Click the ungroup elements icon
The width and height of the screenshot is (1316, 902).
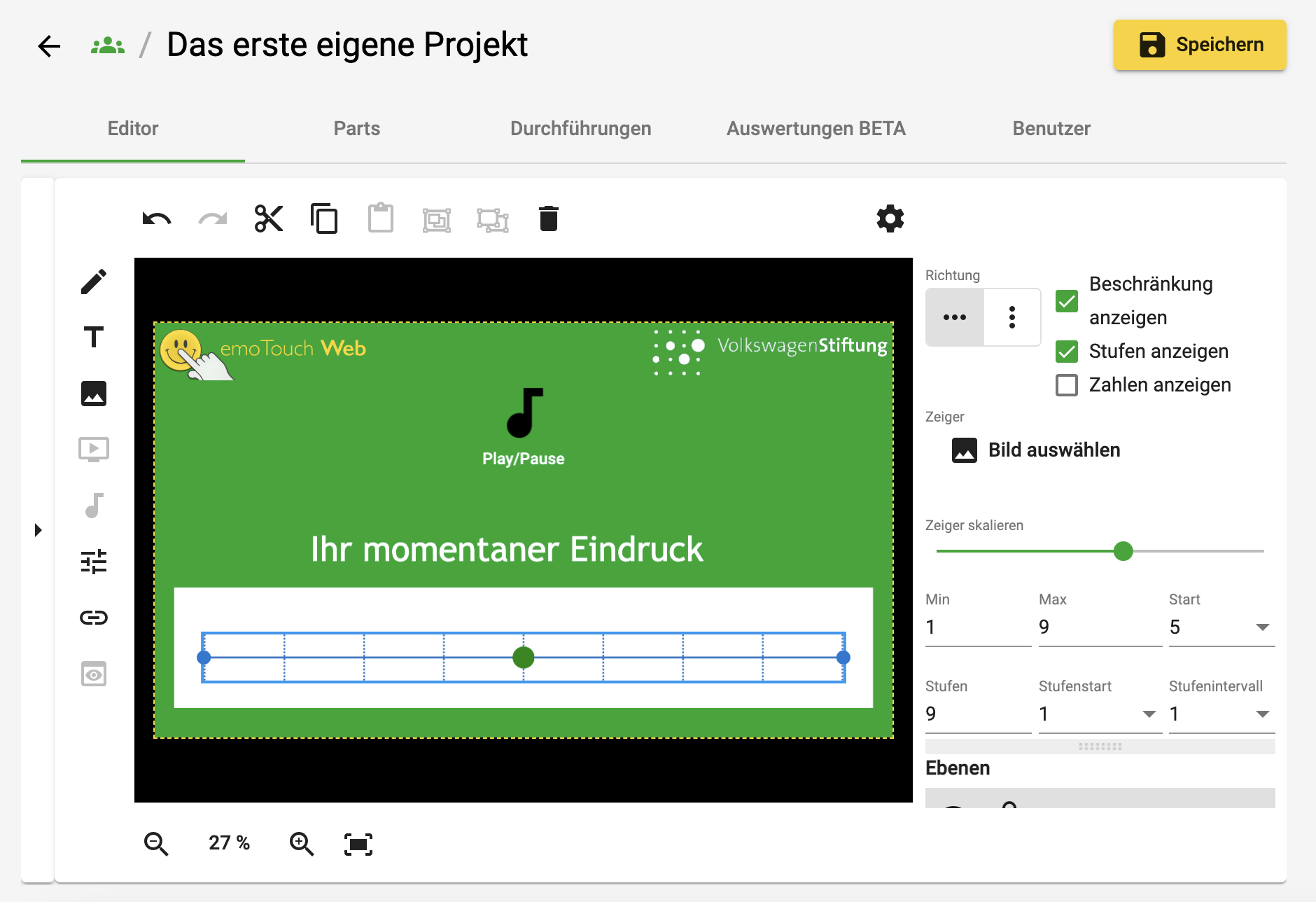coord(493,220)
